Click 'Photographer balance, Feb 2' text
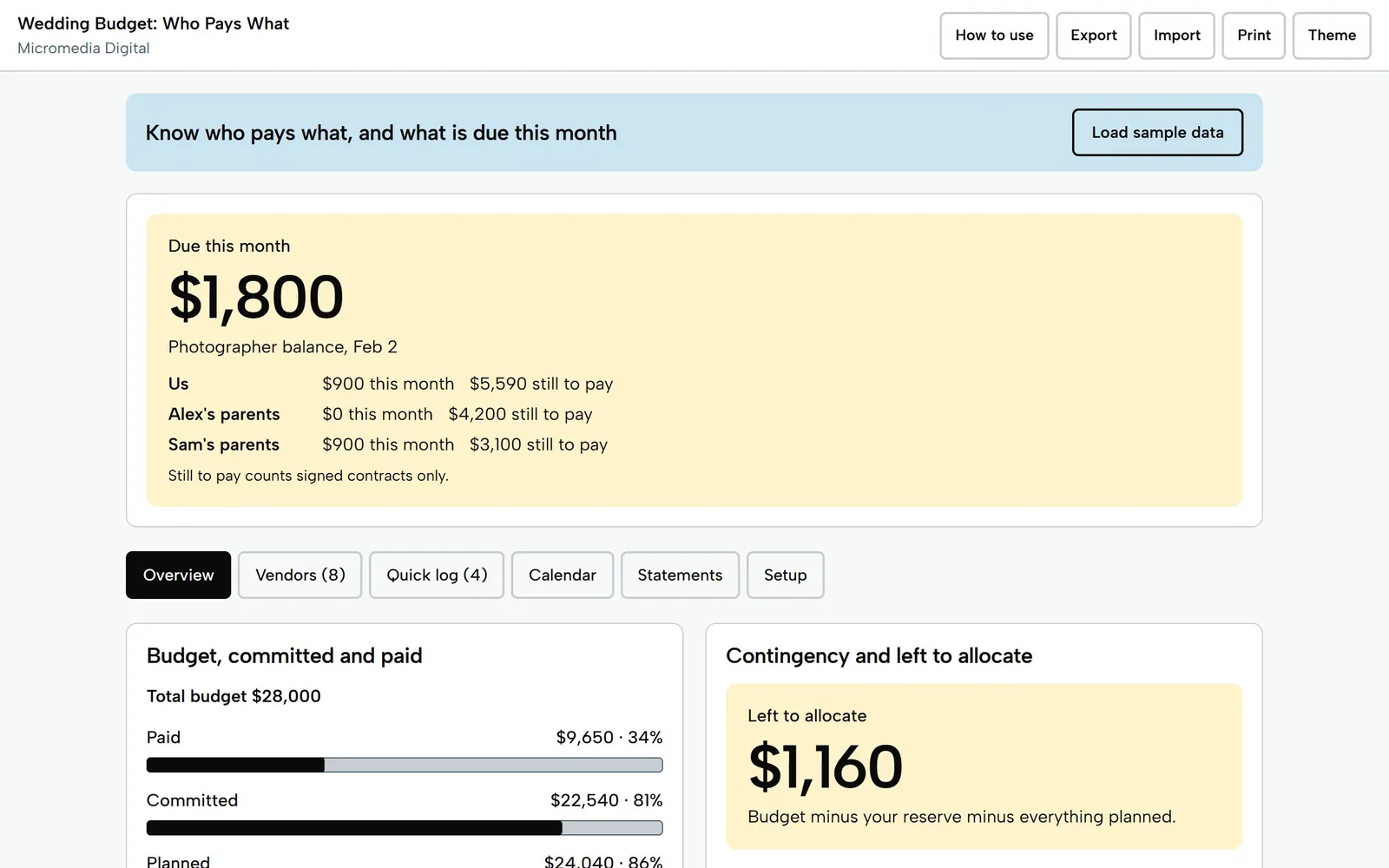Viewport: 1389px width, 868px height. [x=283, y=347]
